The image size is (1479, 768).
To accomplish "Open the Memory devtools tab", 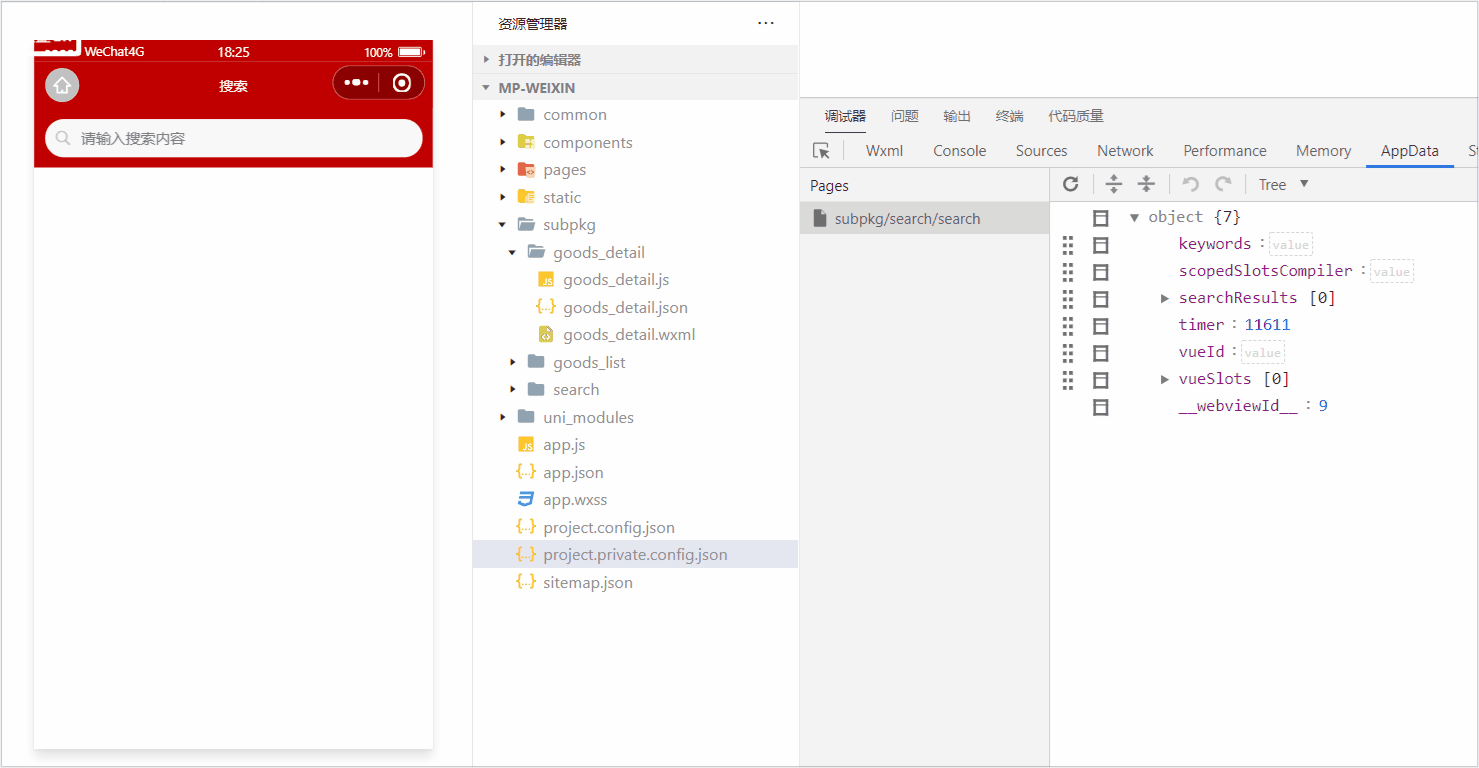I will pyautogui.click(x=1323, y=151).
